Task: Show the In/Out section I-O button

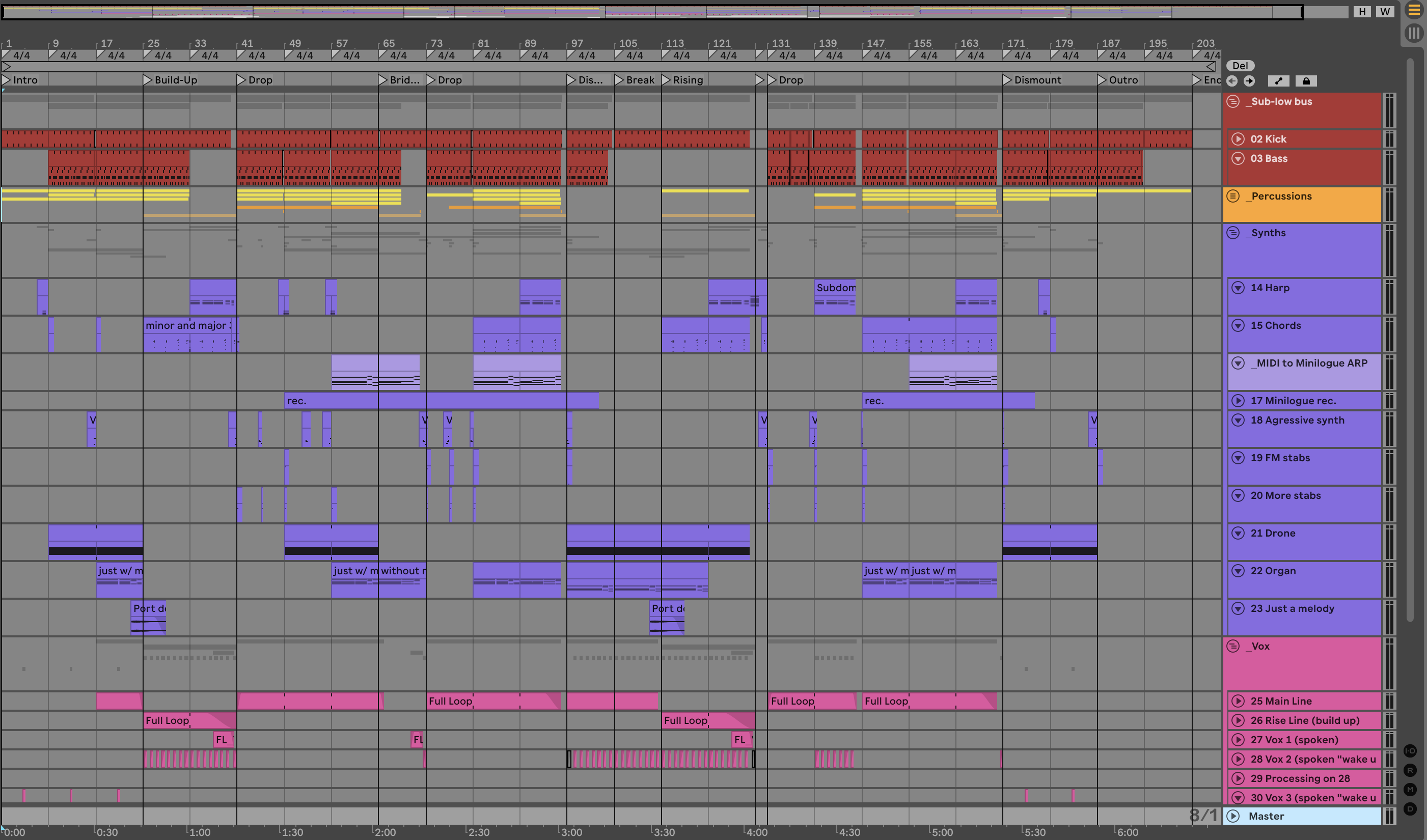Action: click(x=1410, y=751)
